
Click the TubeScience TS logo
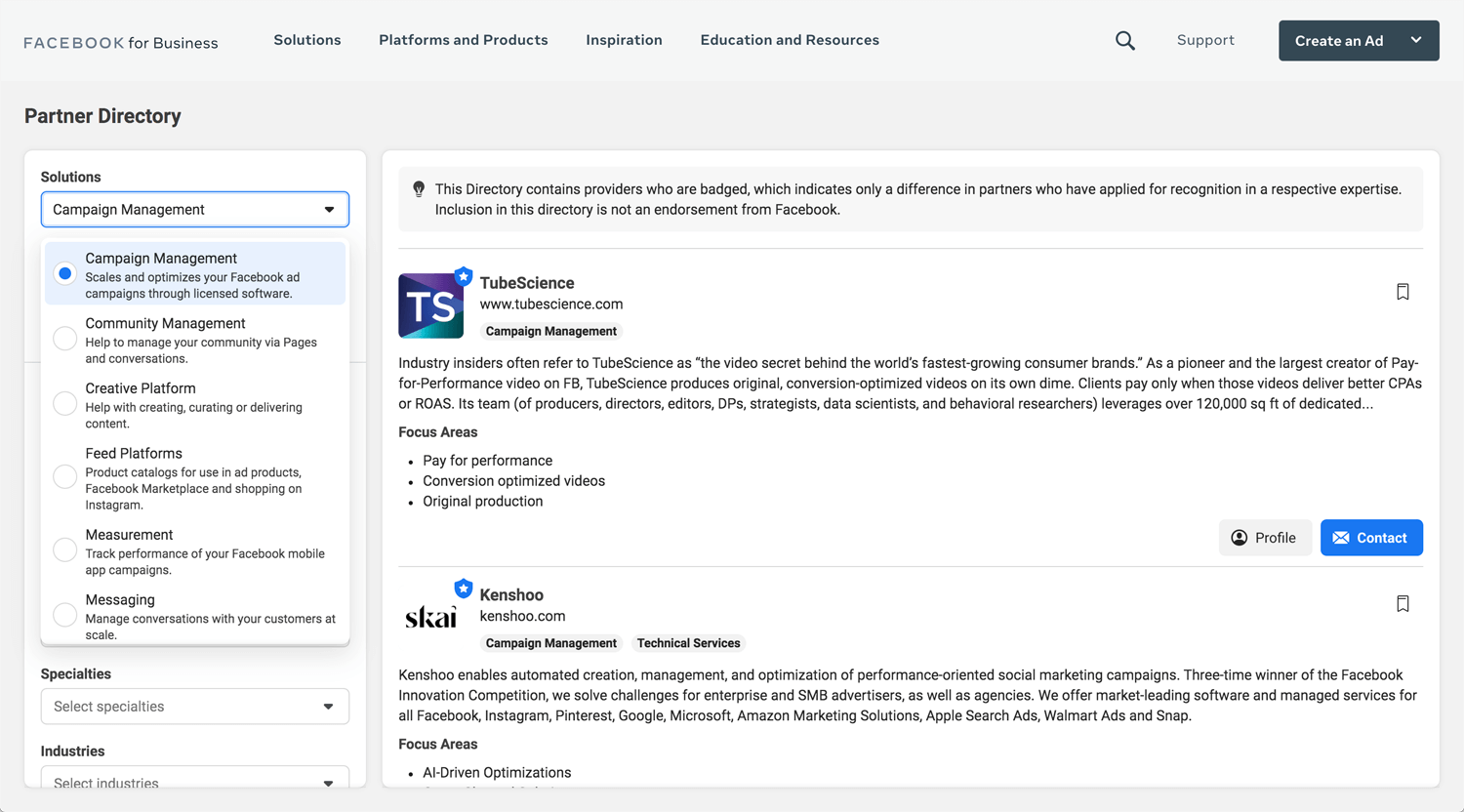[x=430, y=306]
